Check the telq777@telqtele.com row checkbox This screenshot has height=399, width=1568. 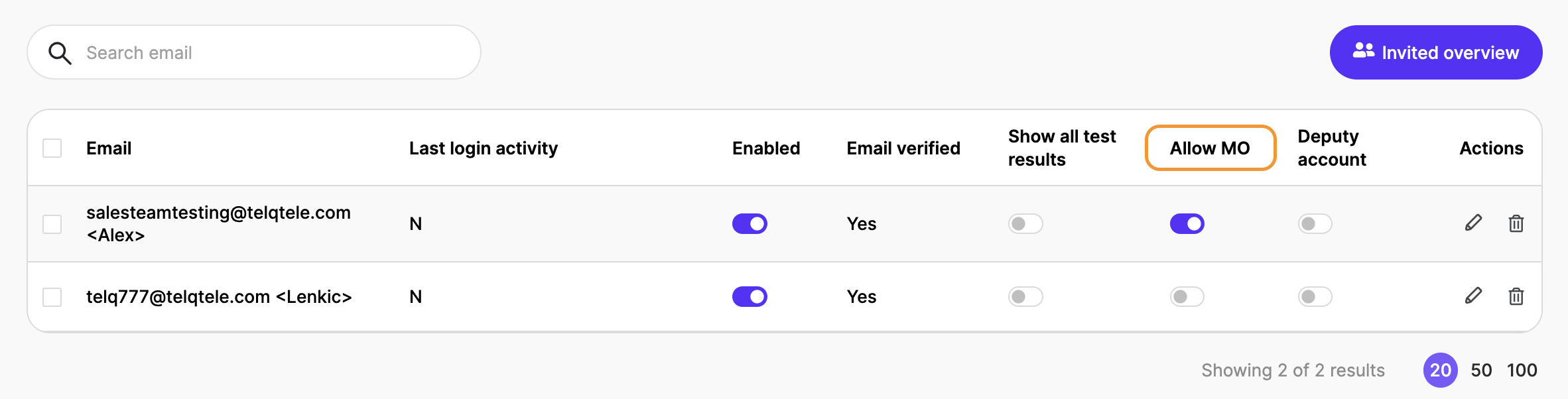(52, 297)
